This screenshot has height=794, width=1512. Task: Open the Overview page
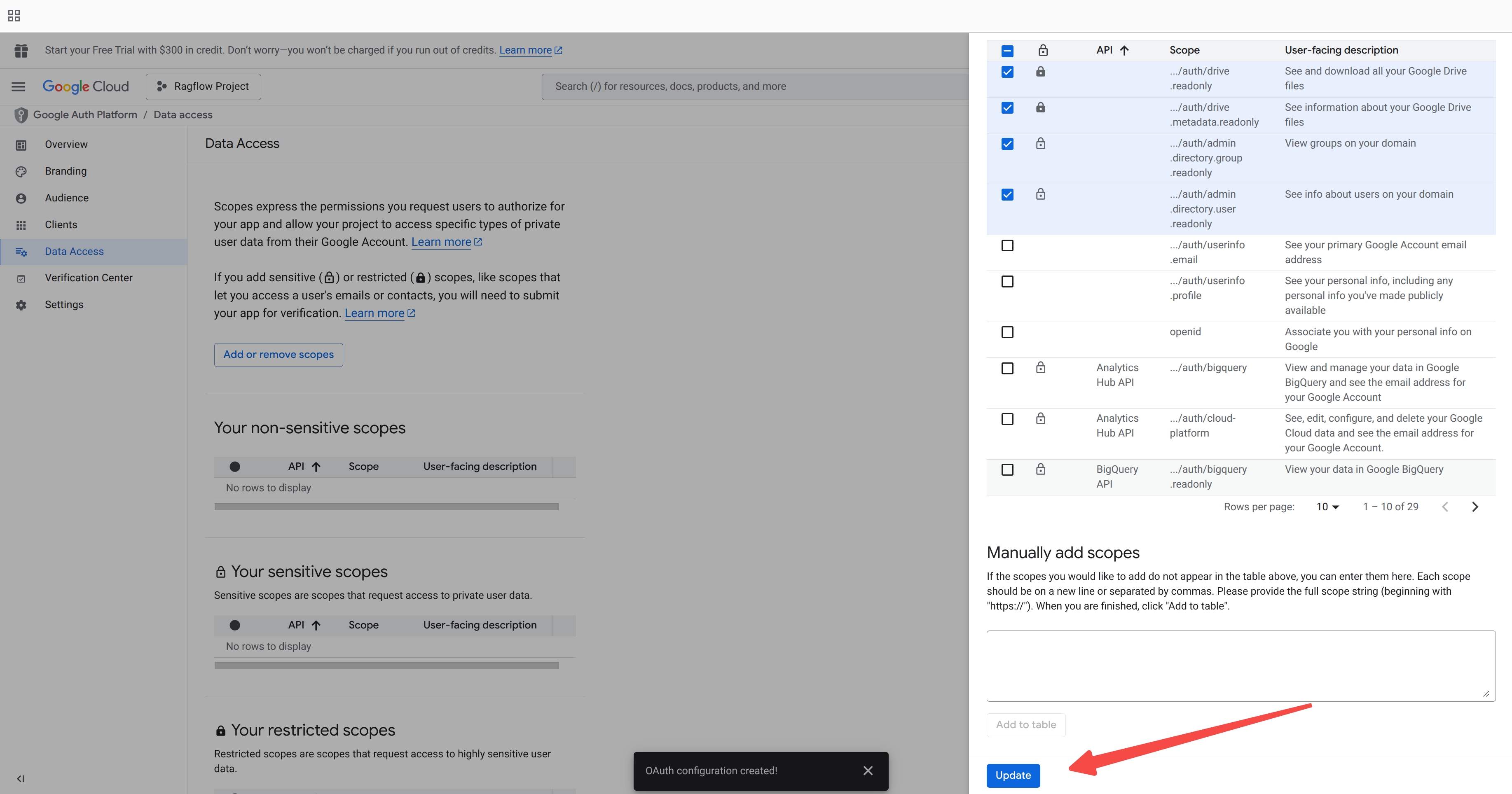pos(66,145)
